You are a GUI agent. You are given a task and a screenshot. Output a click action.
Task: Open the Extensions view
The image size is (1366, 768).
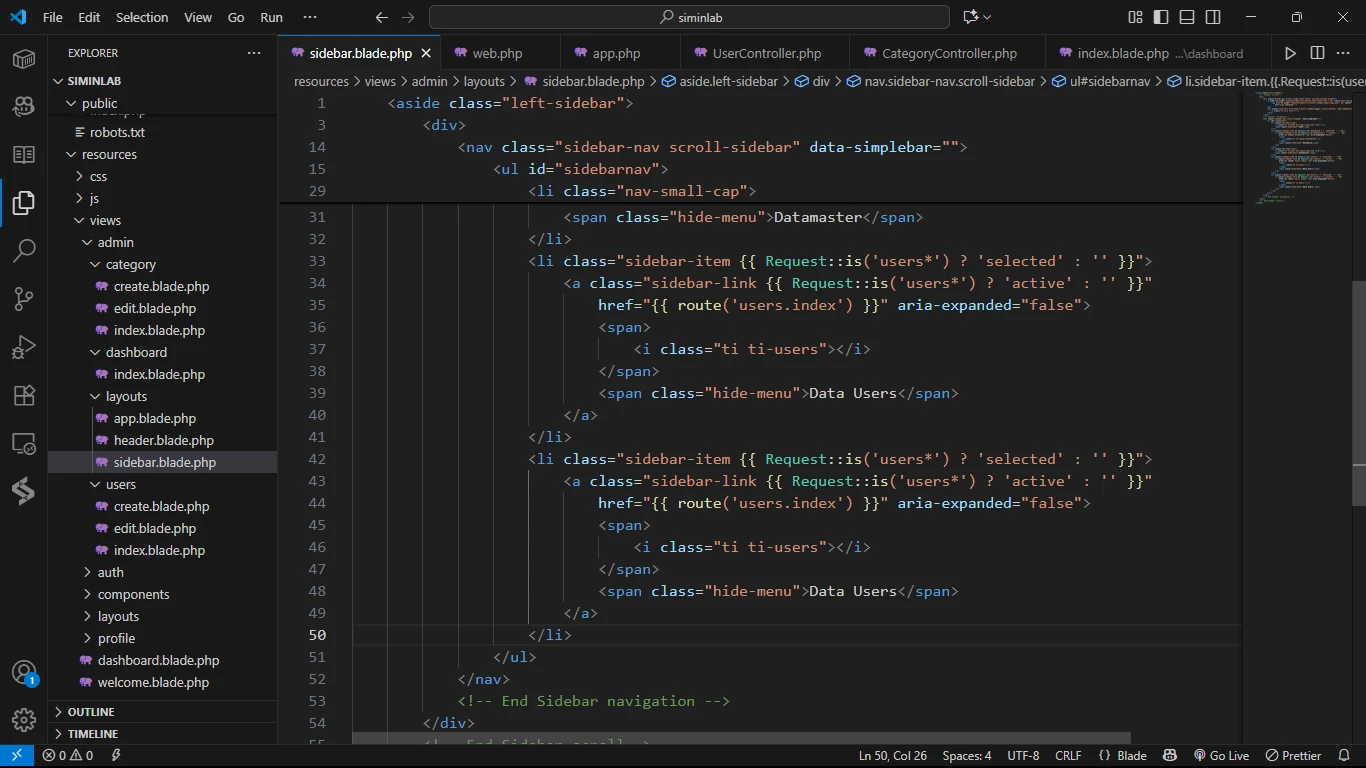coord(24,395)
